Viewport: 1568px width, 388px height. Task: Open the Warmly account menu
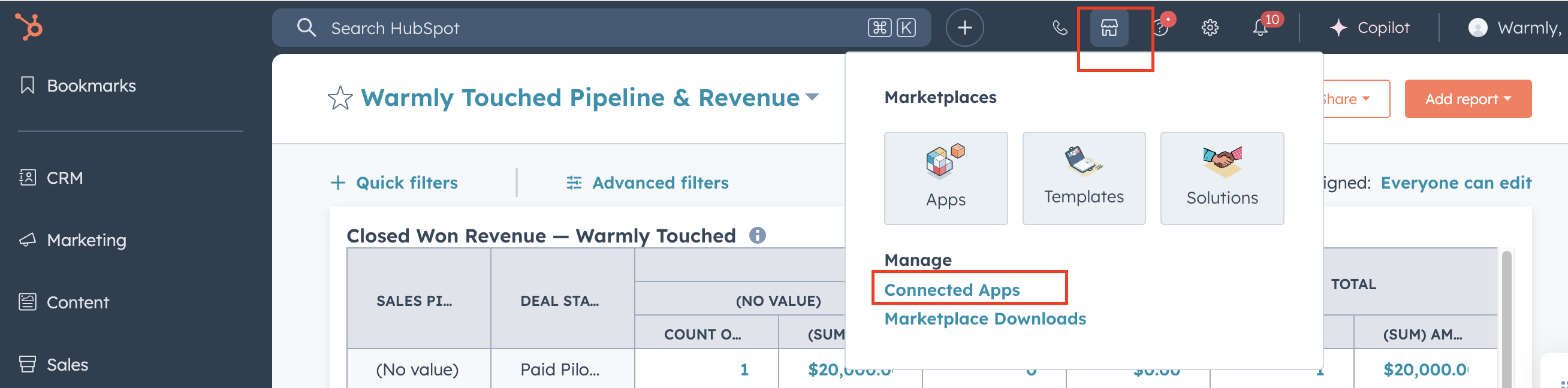point(1516,28)
